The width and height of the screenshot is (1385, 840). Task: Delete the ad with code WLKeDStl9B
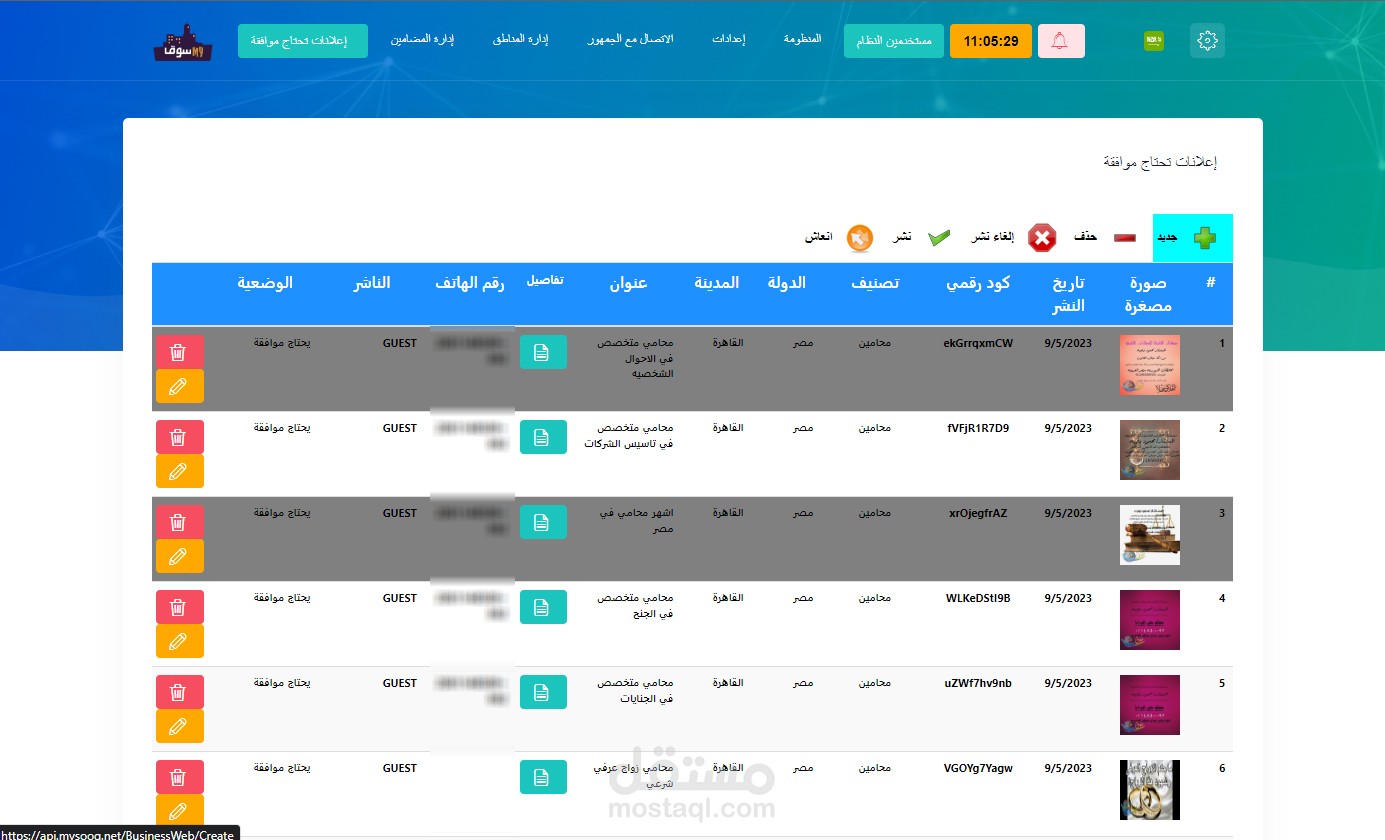(x=180, y=607)
